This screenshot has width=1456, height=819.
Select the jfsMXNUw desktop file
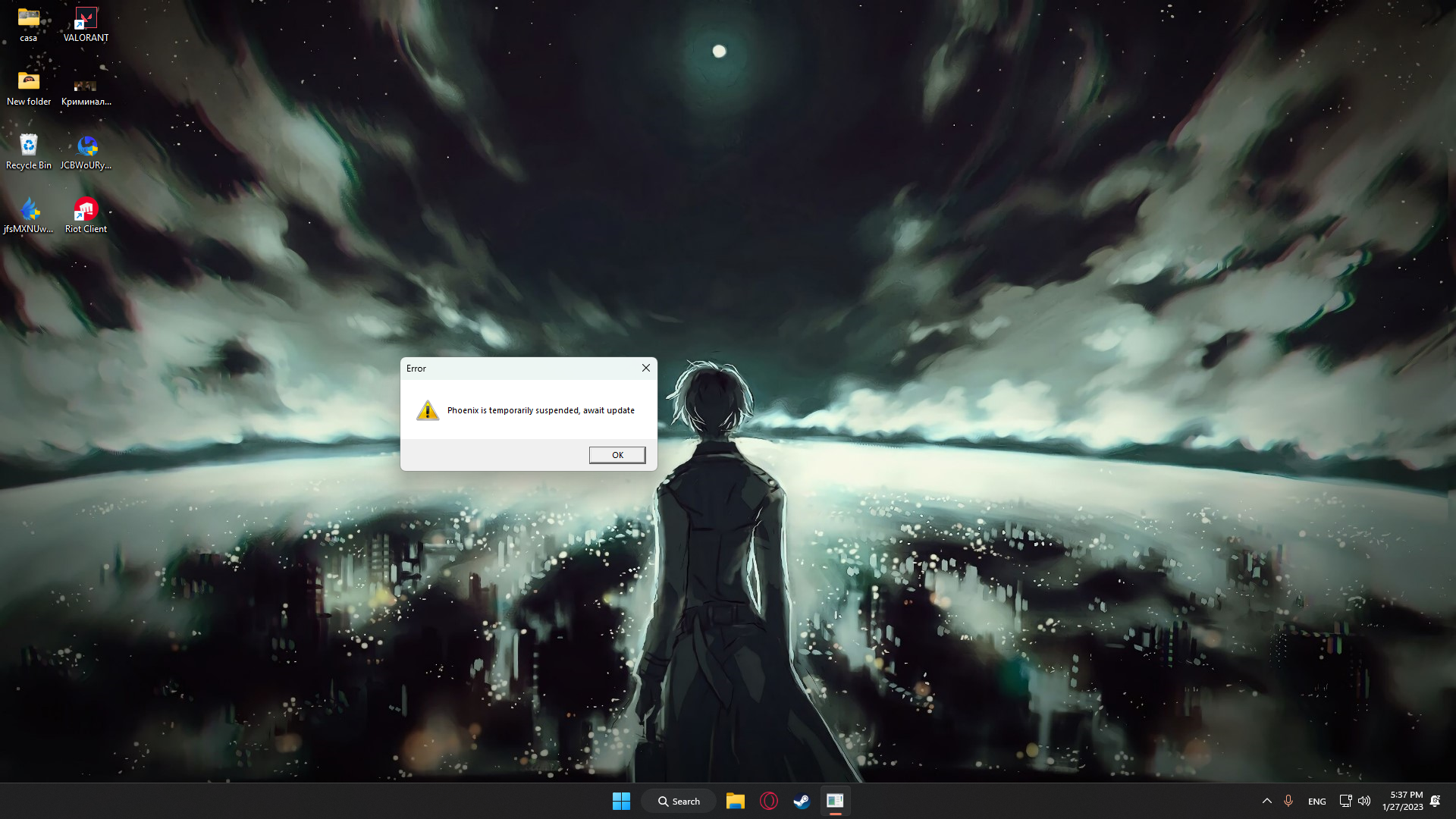tap(29, 215)
